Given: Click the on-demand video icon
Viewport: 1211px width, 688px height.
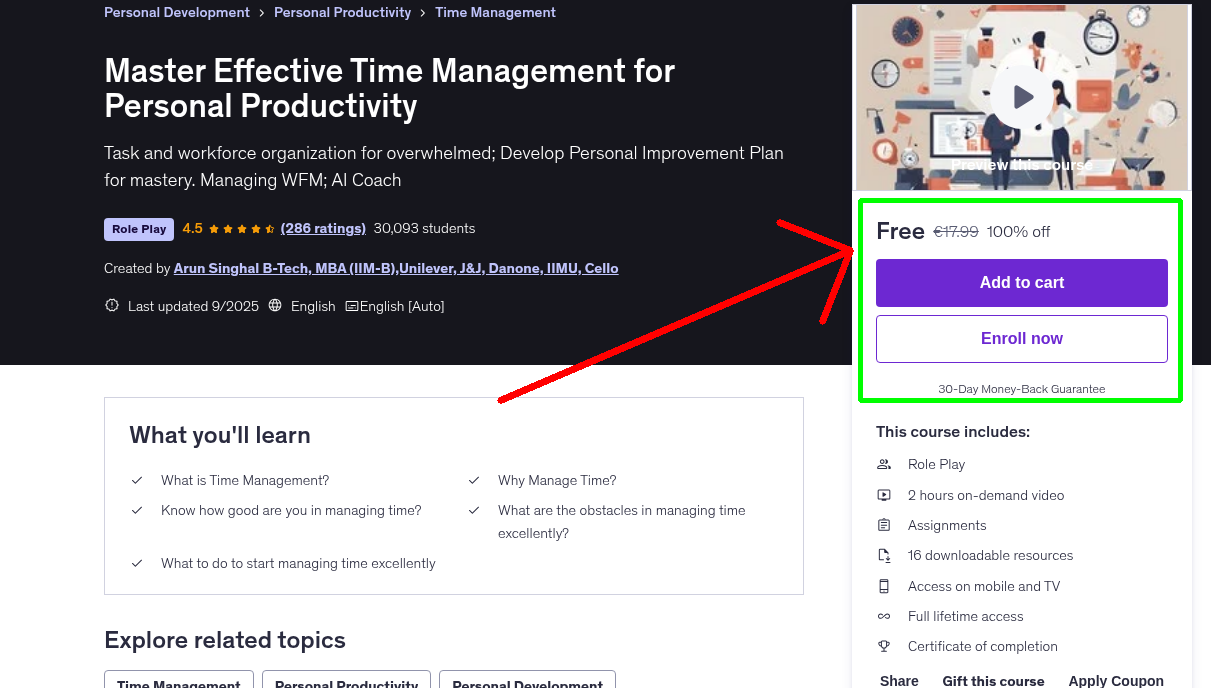Looking at the screenshot, I should pos(884,494).
